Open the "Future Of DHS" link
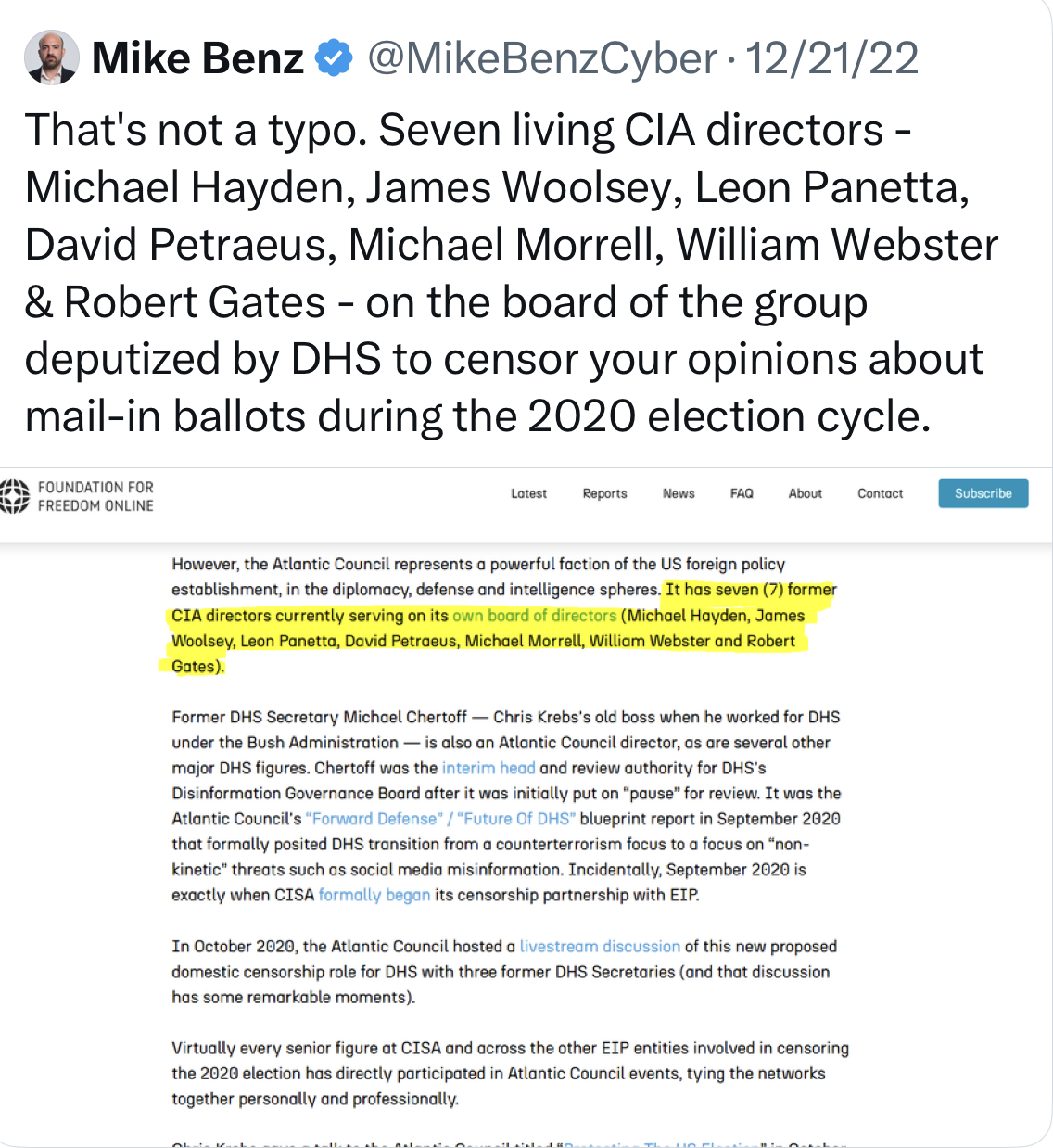 click(x=516, y=819)
